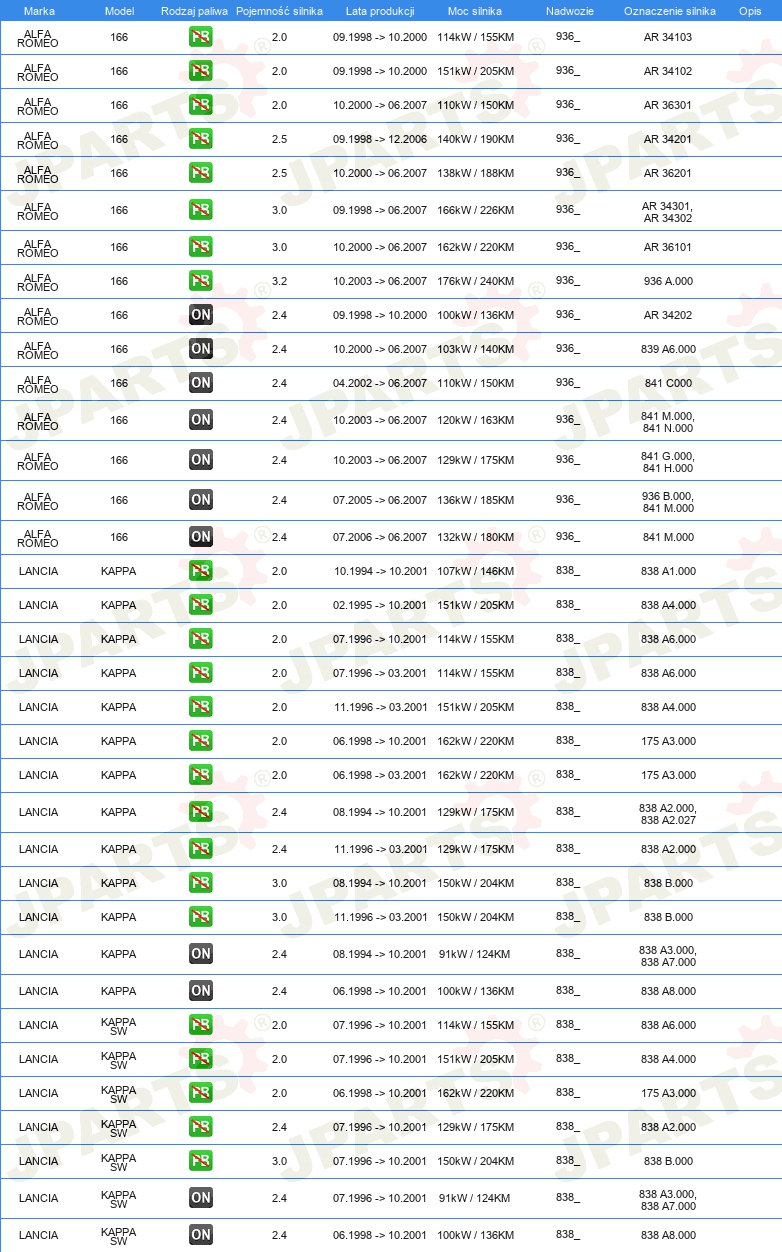Click ON icon in the 841 C000 row
The height and width of the screenshot is (1252, 782).
[x=200, y=384]
